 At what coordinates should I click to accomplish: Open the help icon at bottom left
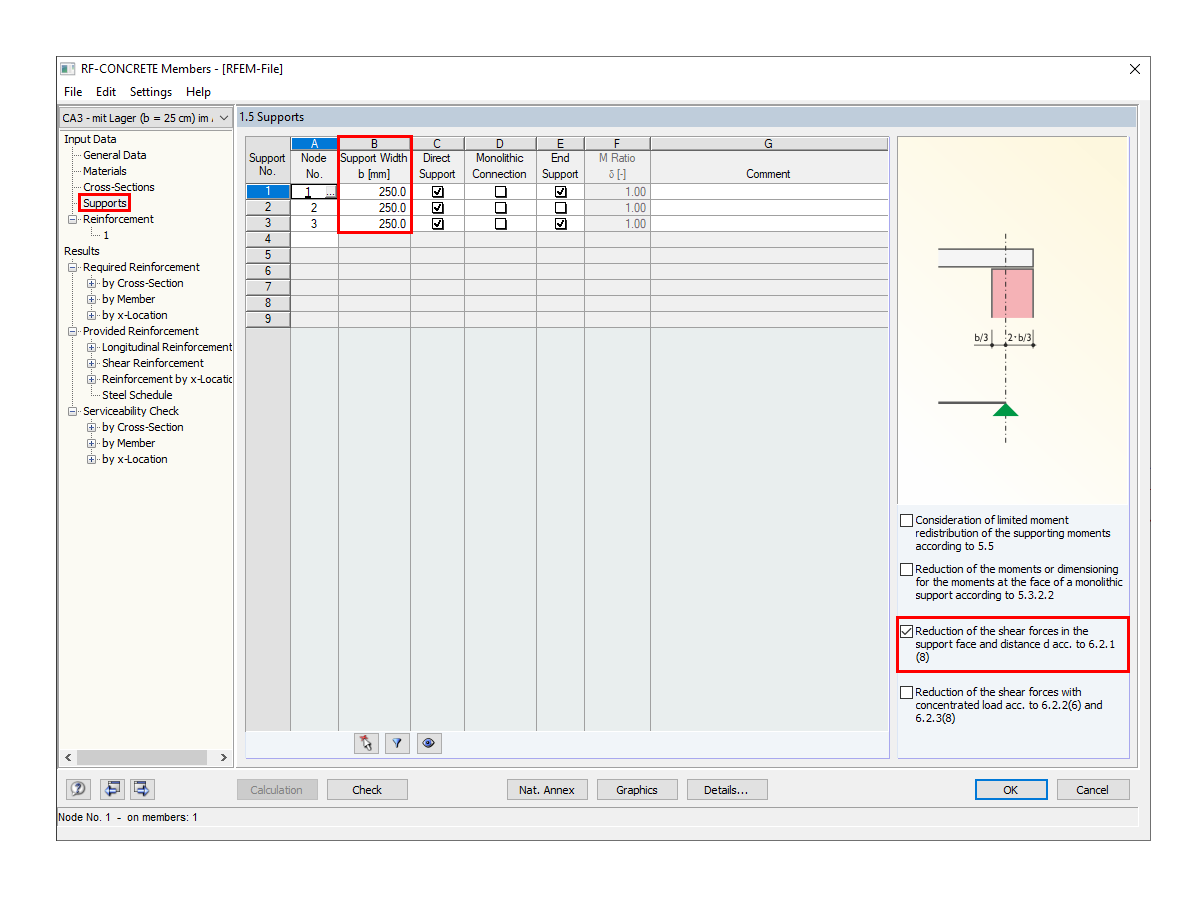pos(78,789)
